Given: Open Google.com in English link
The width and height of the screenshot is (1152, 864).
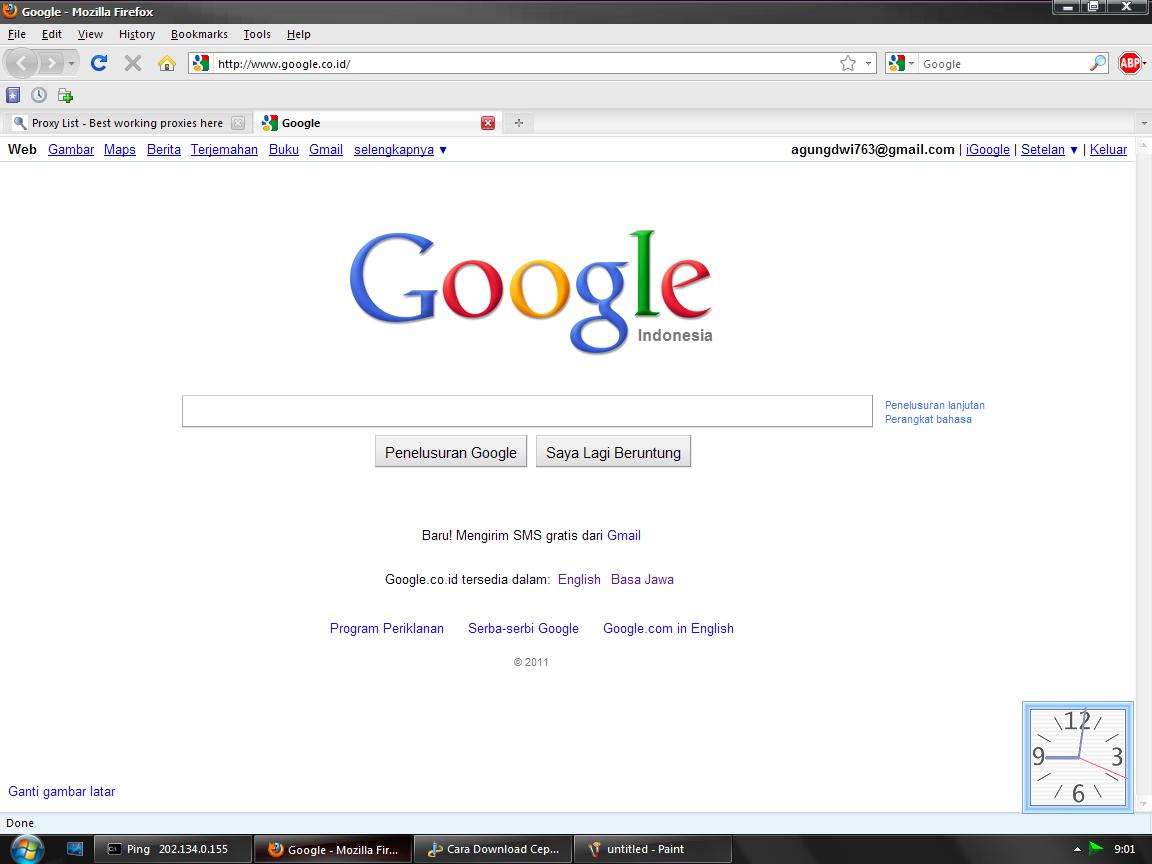Looking at the screenshot, I should 669,628.
